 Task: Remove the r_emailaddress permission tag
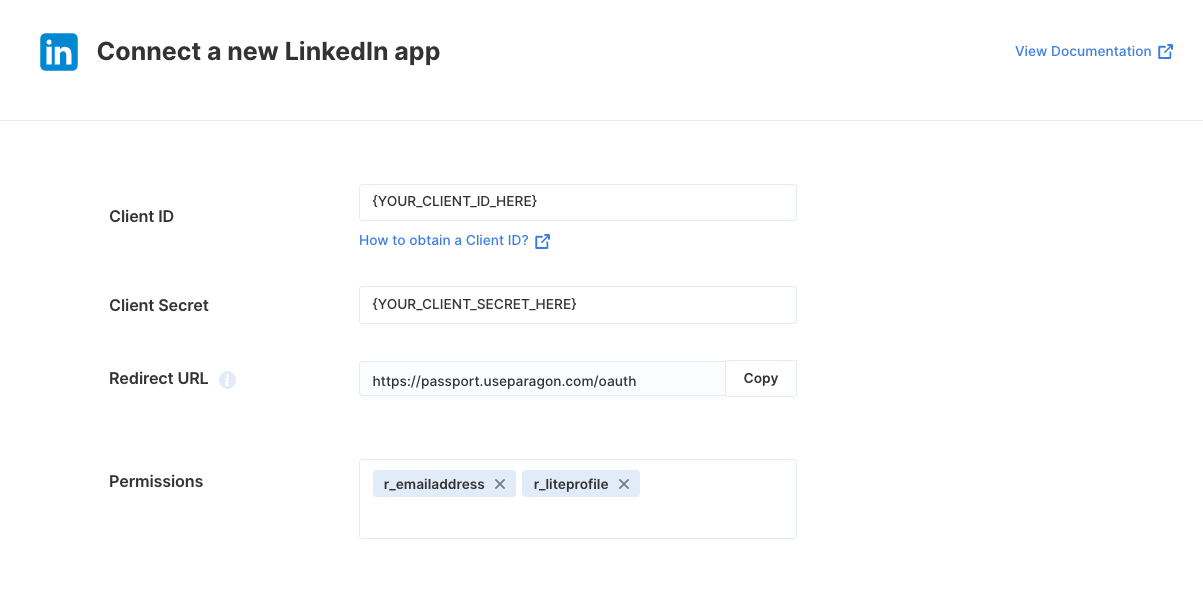(x=500, y=484)
